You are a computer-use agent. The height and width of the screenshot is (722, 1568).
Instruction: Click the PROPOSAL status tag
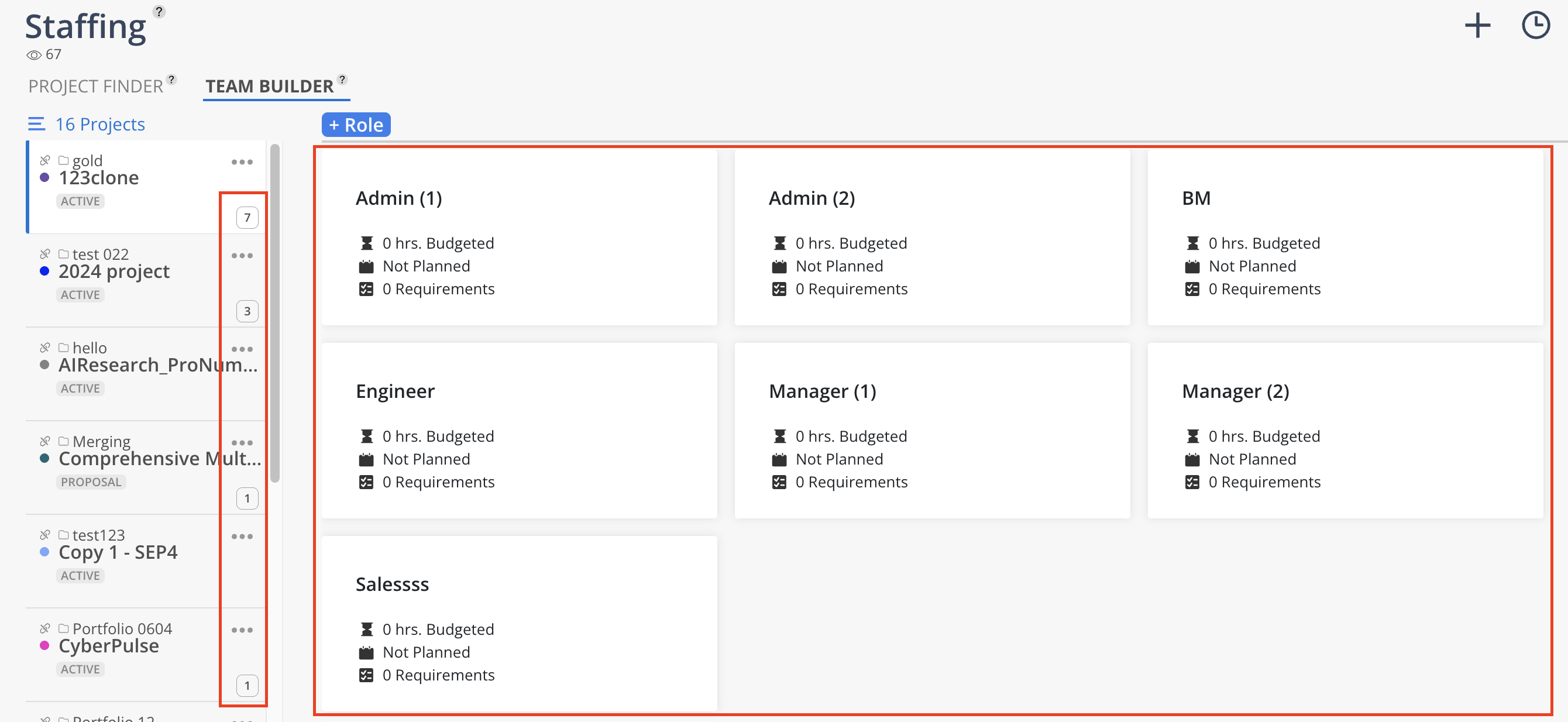coord(91,483)
